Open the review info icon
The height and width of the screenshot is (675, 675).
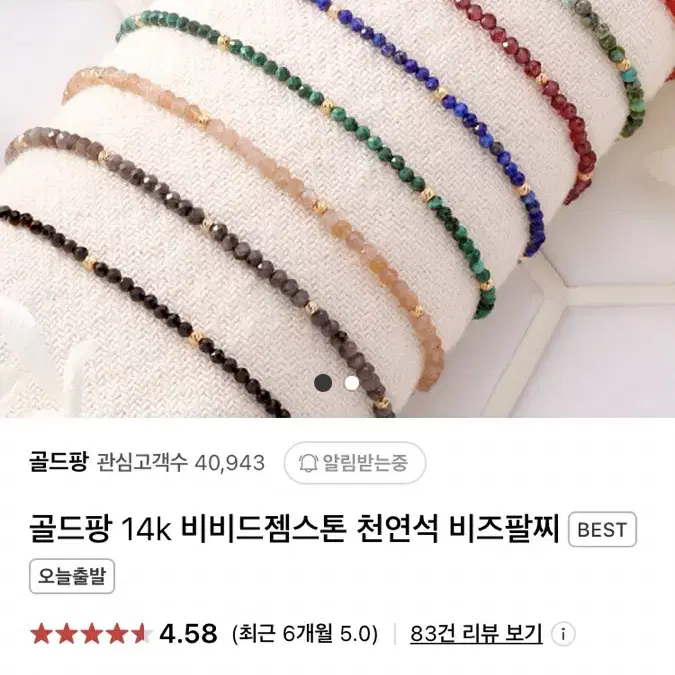(x=563, y=634)
